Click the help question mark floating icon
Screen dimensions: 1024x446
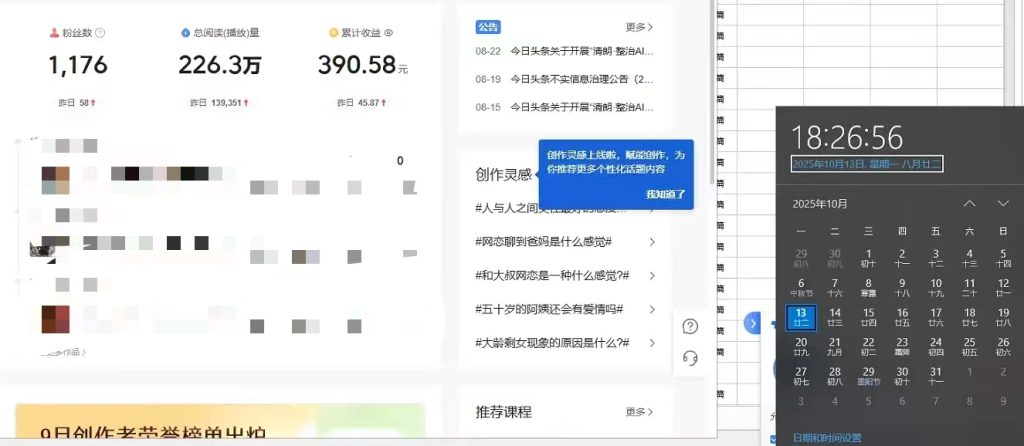[690, 326]
